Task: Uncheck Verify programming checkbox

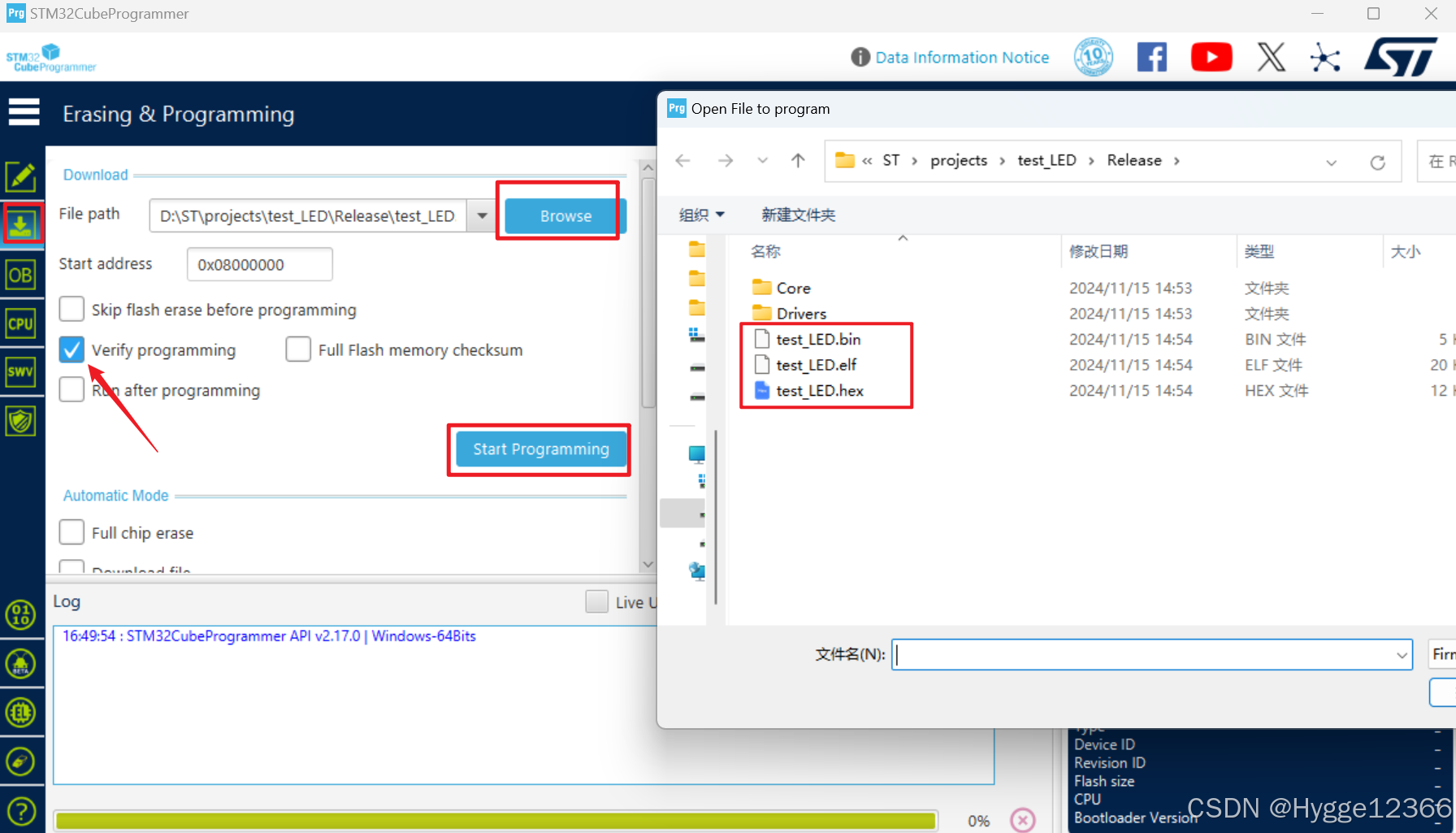Action: pos(71,349)
